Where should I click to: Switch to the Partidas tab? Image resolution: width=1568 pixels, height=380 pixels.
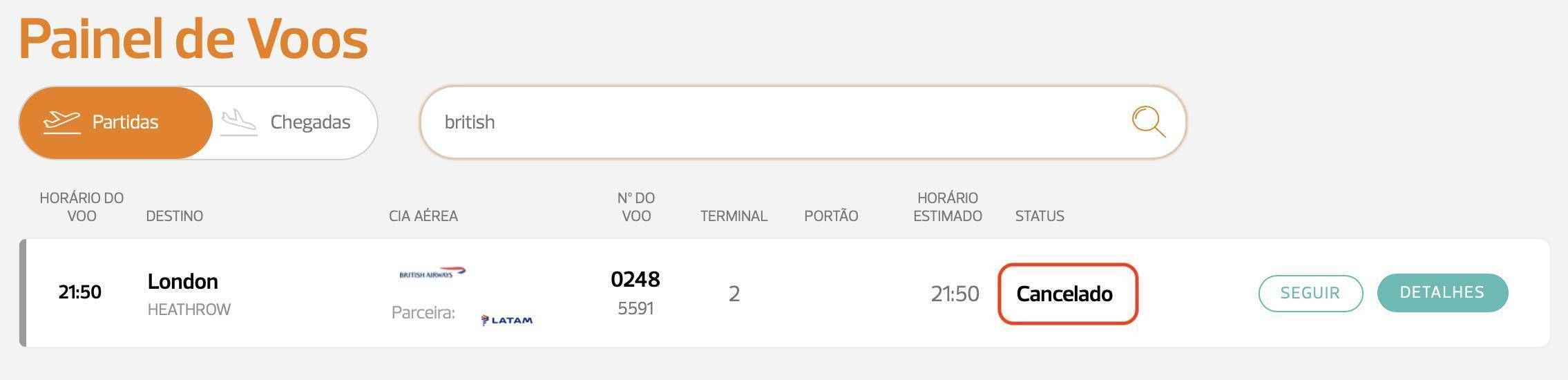[x=115, y=123]
